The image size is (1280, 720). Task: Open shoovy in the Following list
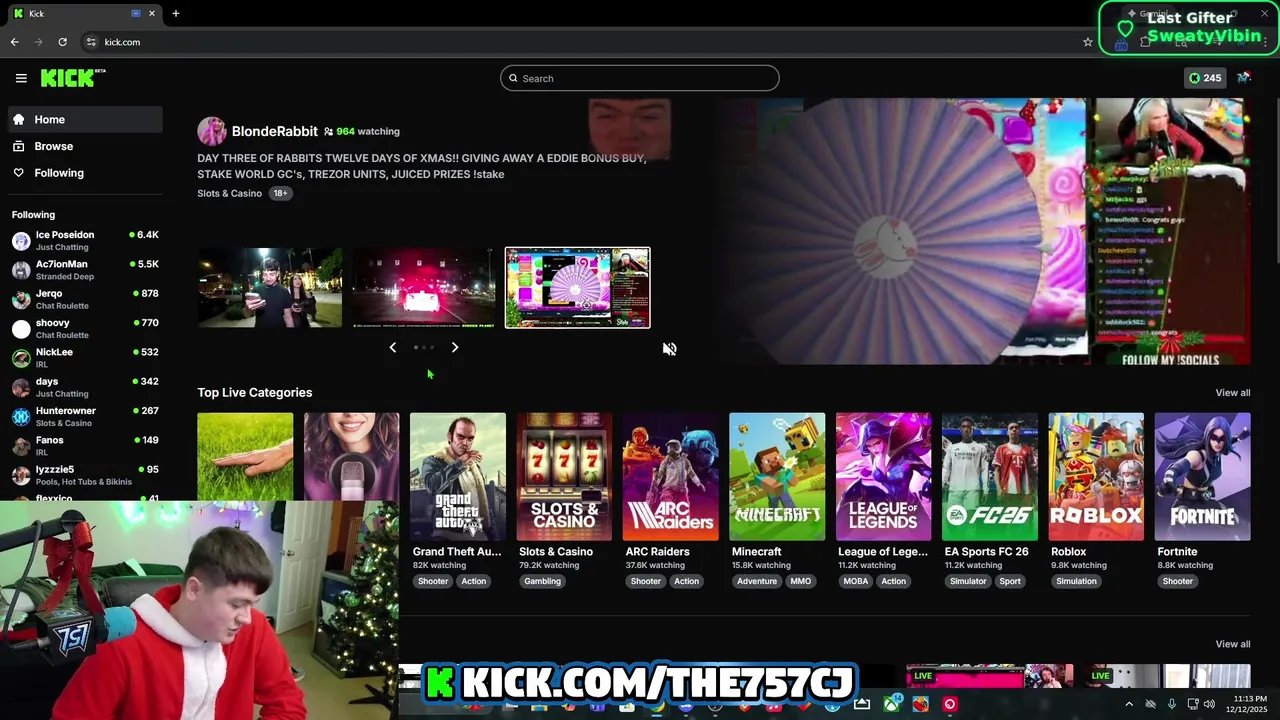(85, 328)
